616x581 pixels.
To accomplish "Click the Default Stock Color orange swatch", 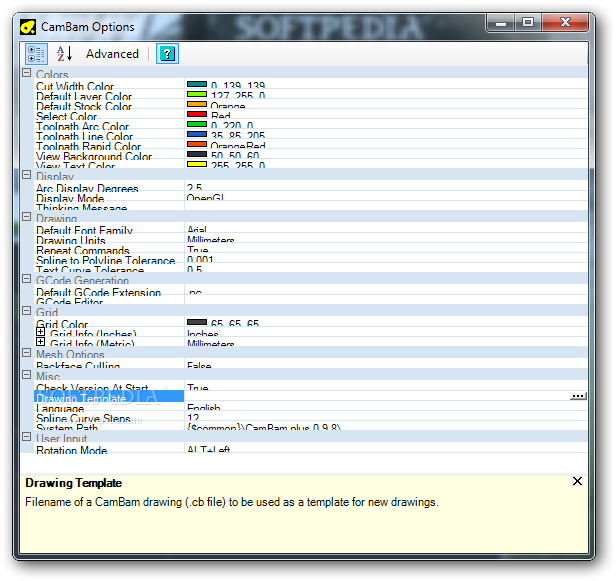I will 197,104.
